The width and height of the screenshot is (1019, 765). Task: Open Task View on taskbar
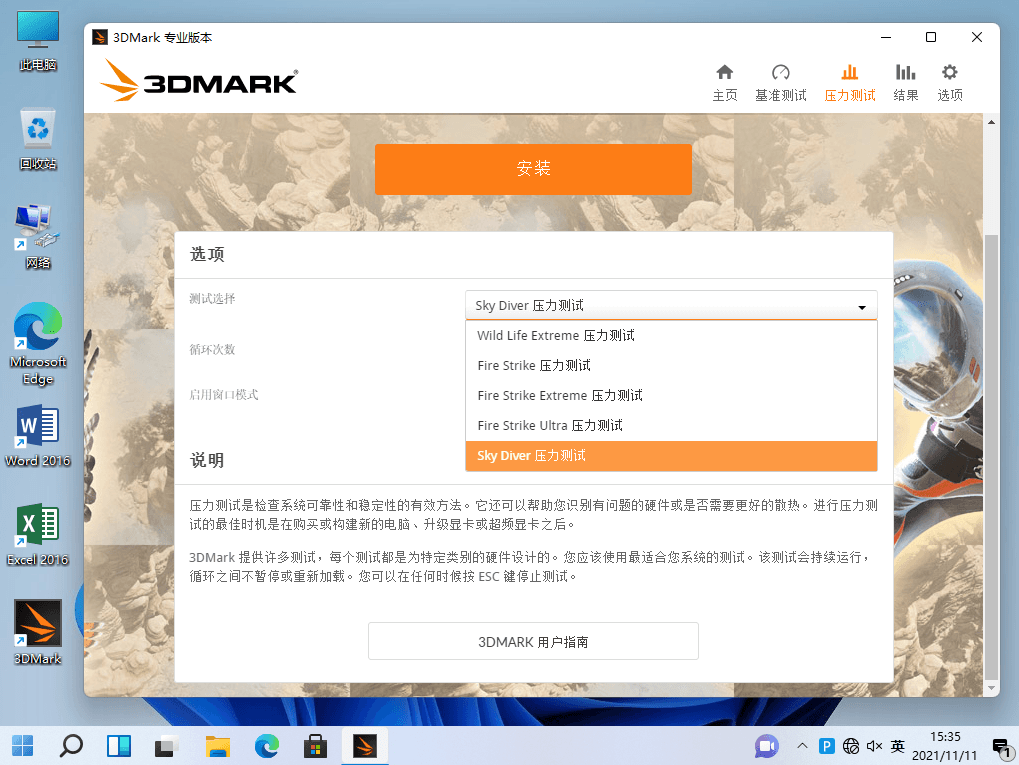[x=167, y=746]
